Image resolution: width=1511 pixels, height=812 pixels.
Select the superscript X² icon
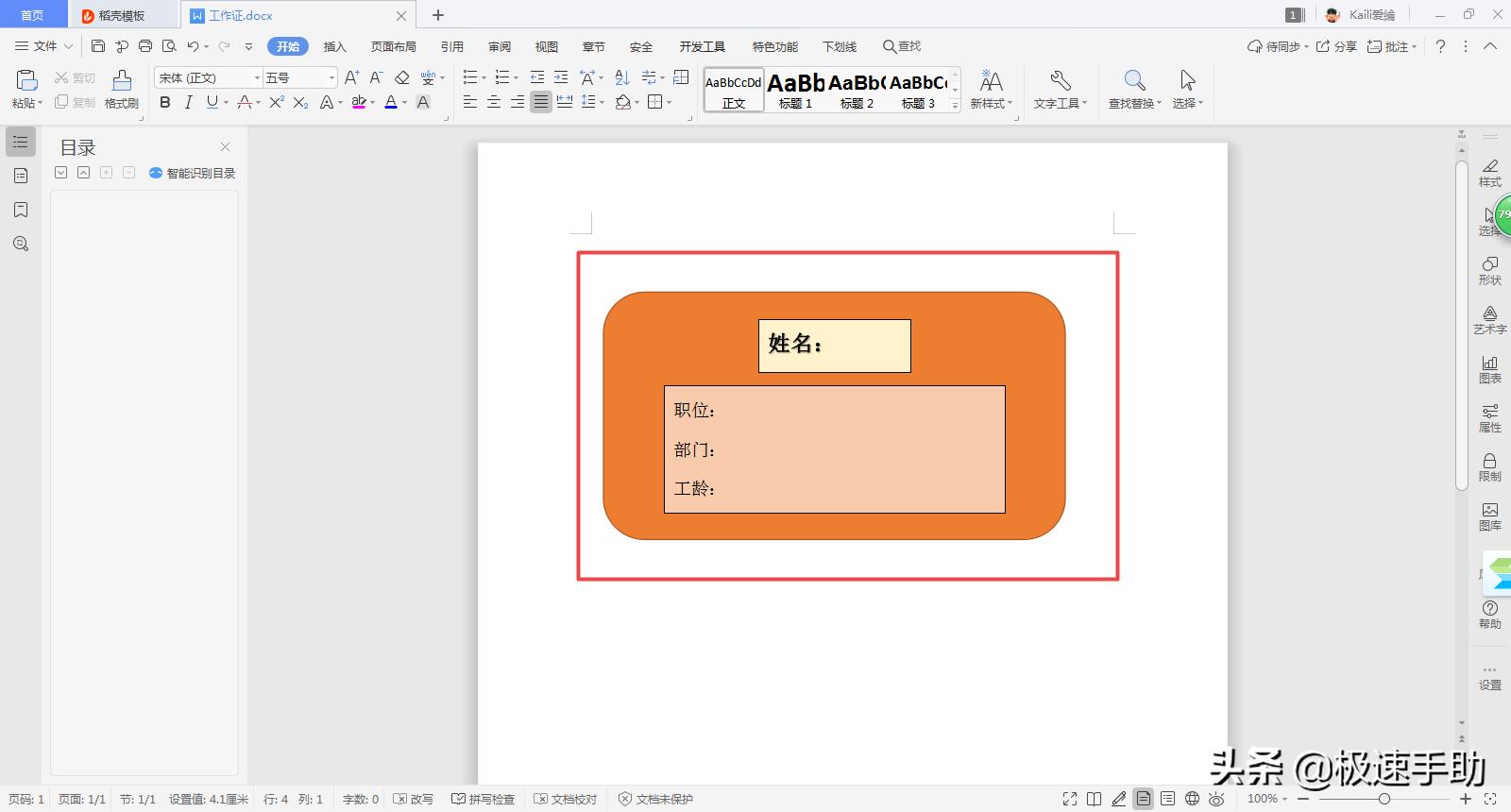(276, 102)
